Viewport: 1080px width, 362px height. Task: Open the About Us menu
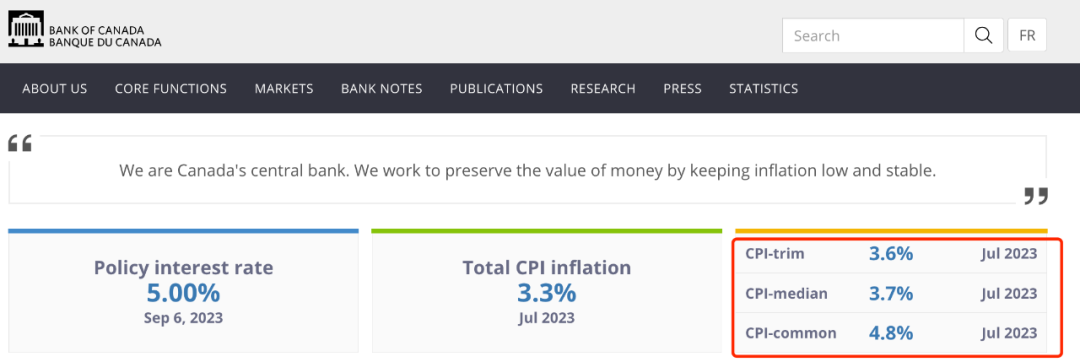[54, 89]
